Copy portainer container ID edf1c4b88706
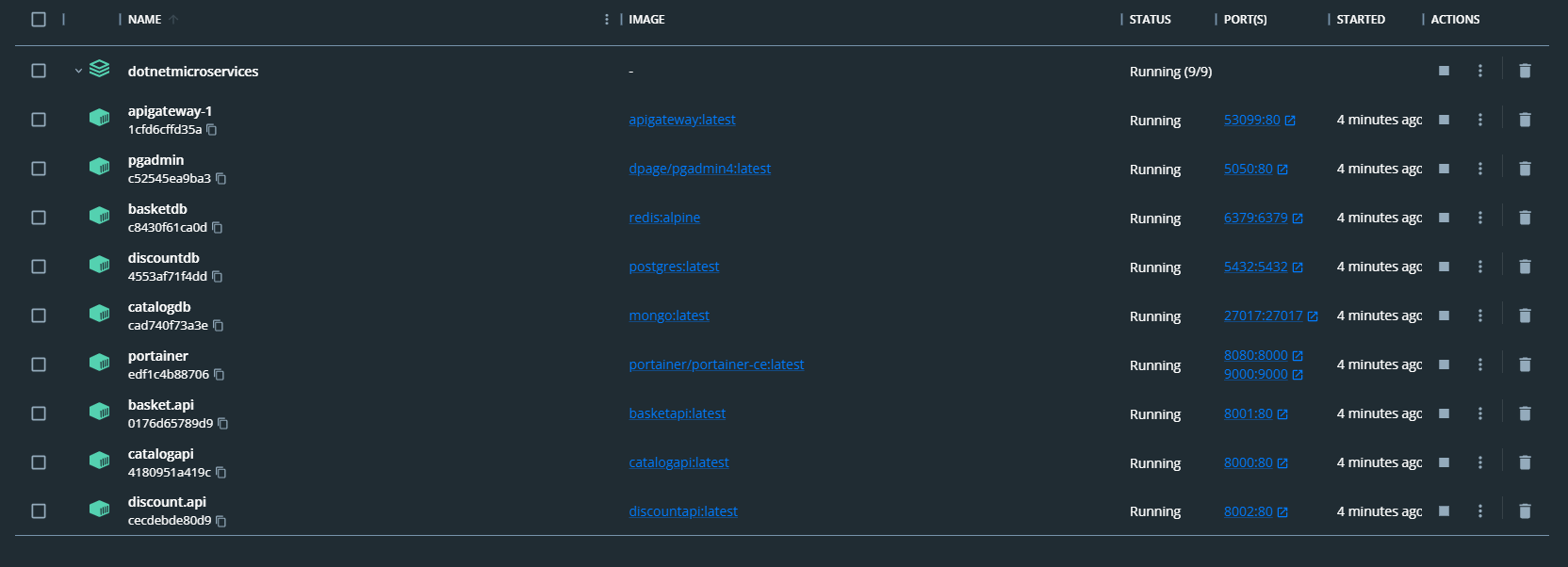Screen dimensions: 1568x567 (x=220, y=375)
